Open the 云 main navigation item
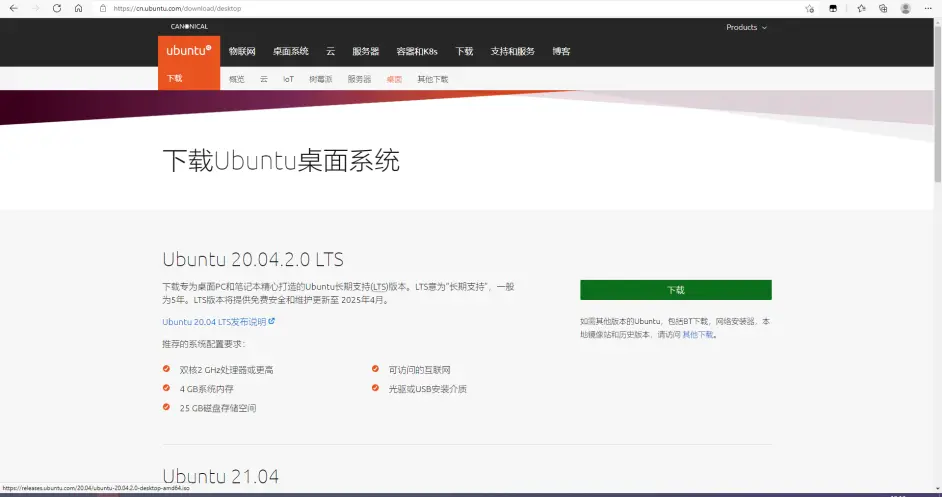Image resolution: width=942 pixels, height=497 pixels. [330, 51]
